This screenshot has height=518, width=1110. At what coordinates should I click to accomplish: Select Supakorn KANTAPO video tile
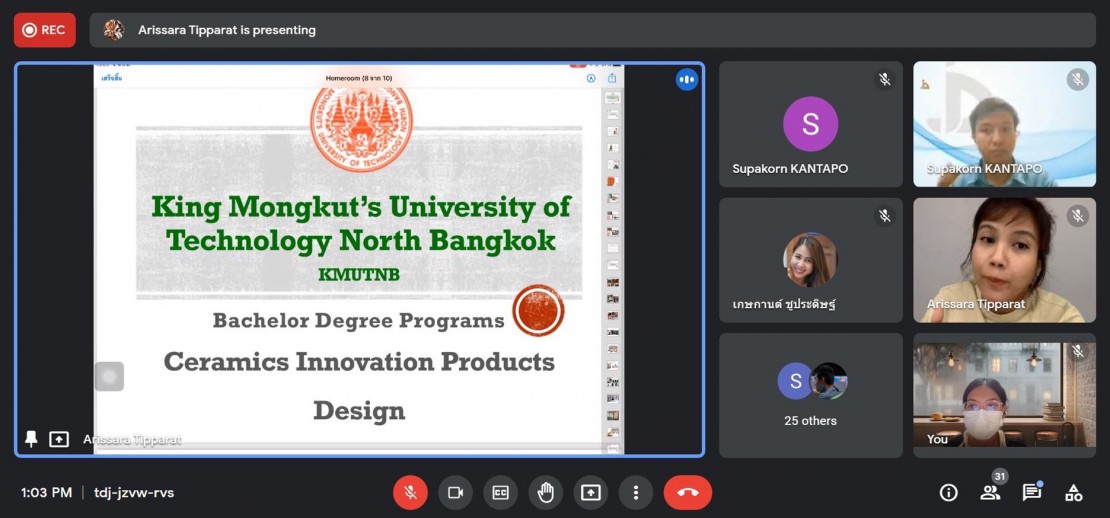point(1005,124)
